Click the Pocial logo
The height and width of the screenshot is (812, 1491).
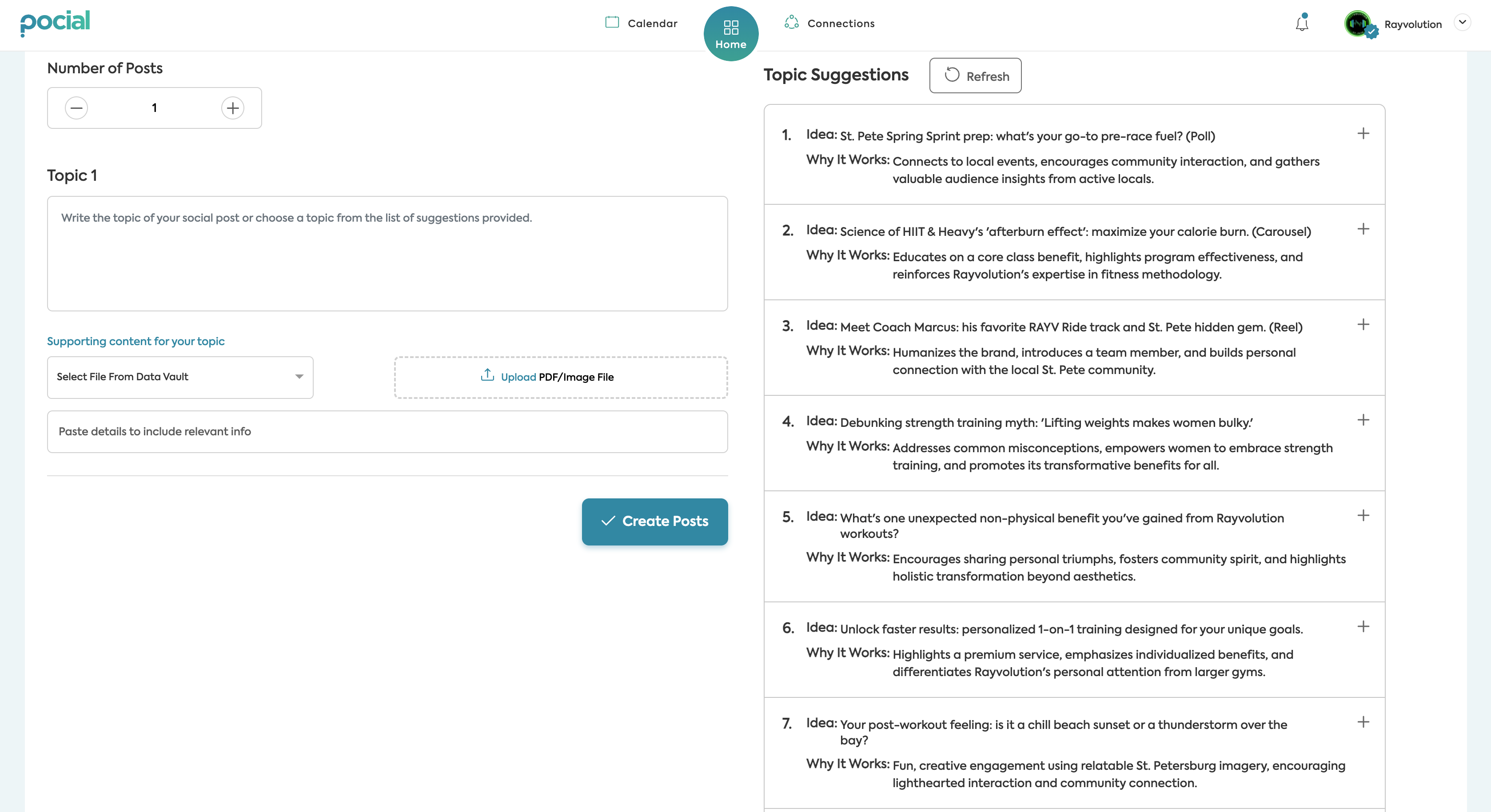56,23
